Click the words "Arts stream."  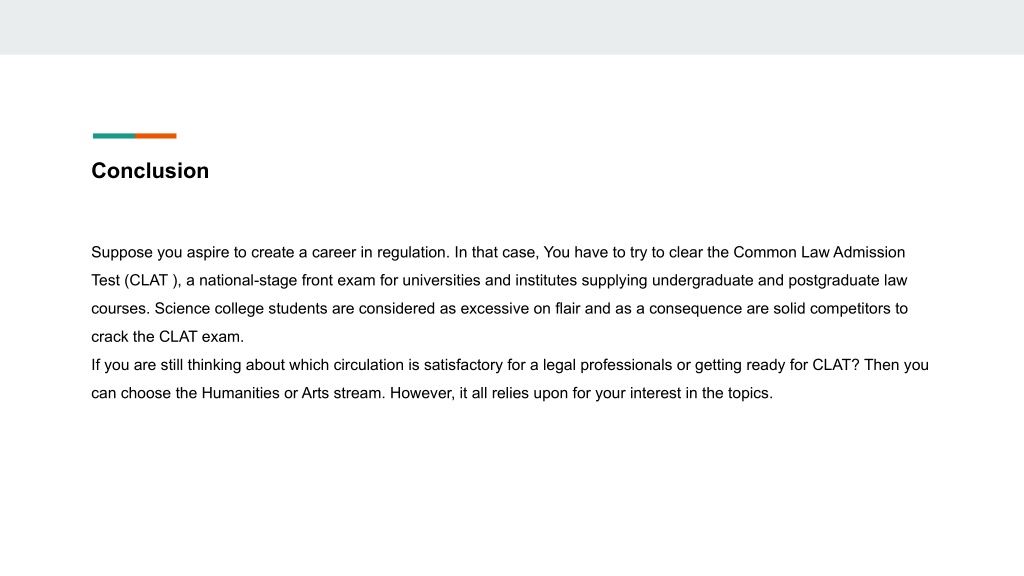click(x=343, y=393)
